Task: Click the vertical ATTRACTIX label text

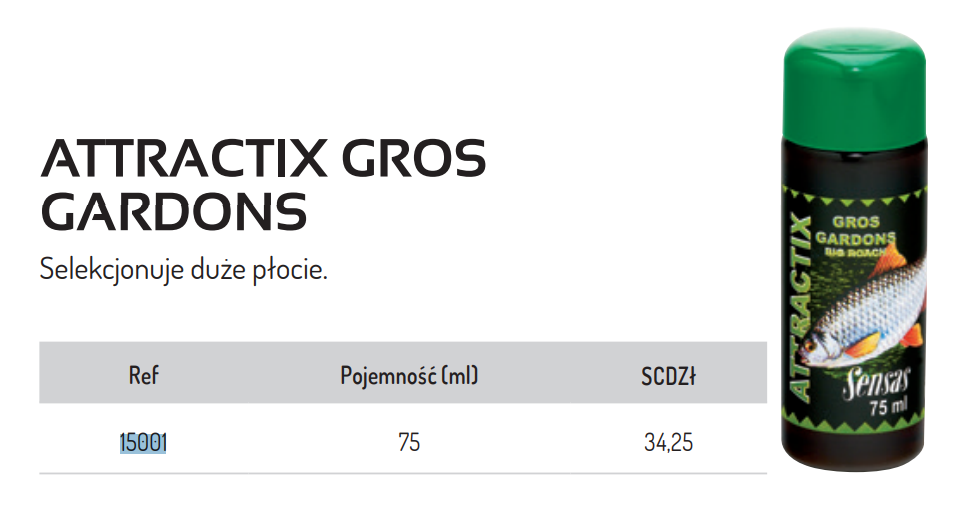Action: (802, 307)
